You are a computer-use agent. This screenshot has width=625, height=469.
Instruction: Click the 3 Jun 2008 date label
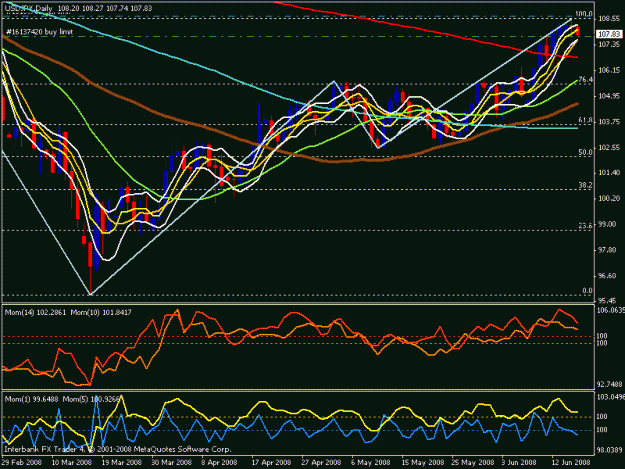[x=519, y=462]
